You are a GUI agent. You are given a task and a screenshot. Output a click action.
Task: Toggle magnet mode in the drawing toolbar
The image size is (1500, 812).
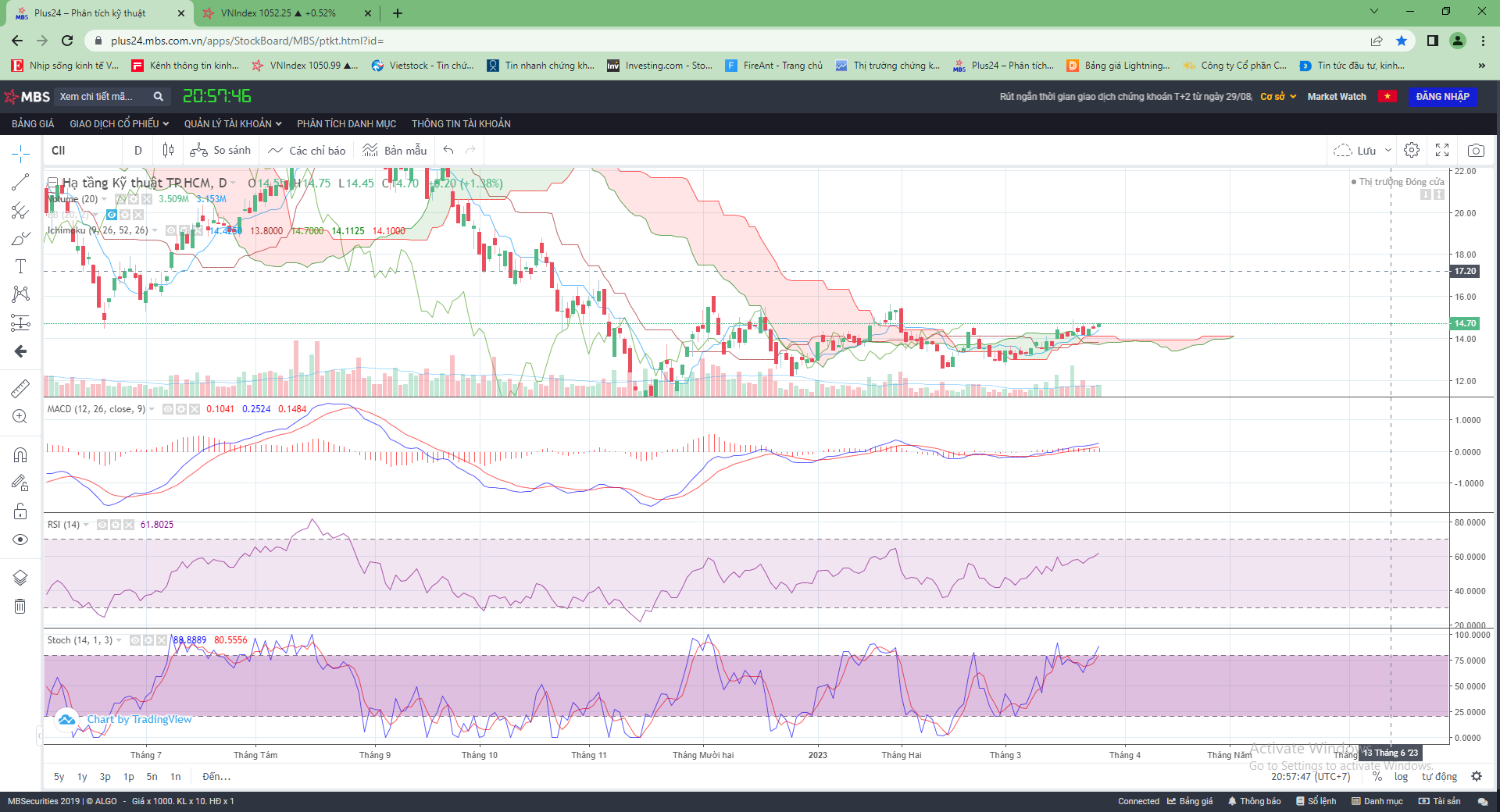tap(20, 454)
